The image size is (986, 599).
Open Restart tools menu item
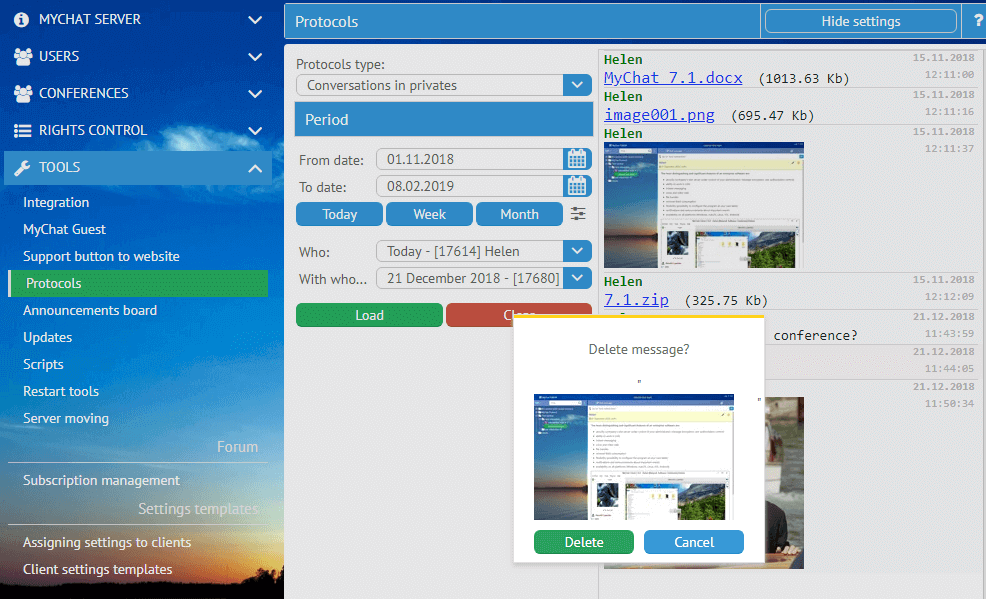pyautogui.click(x=61, y=392)
